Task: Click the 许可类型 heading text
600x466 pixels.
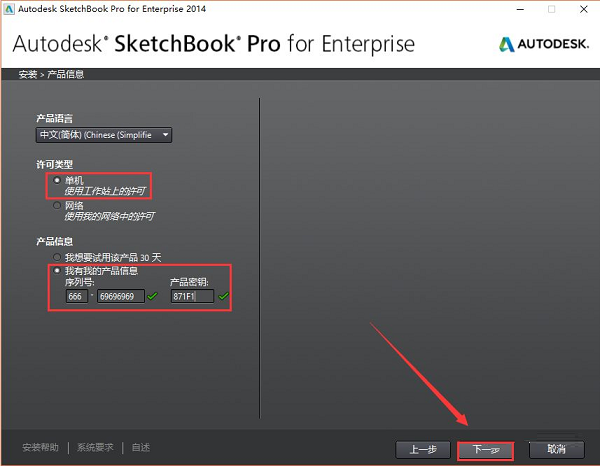Action: click(x=54, y=165)
